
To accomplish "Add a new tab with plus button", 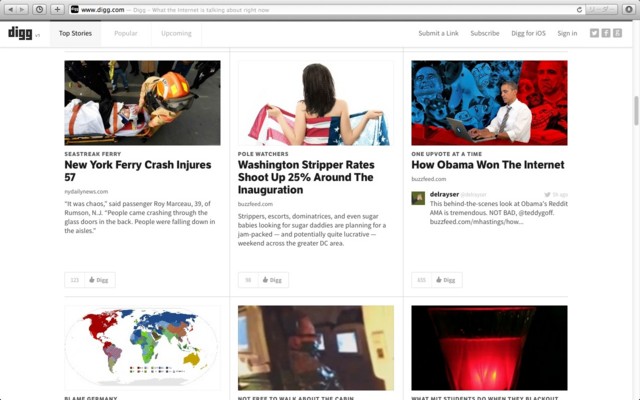I will tap(57, 9).
